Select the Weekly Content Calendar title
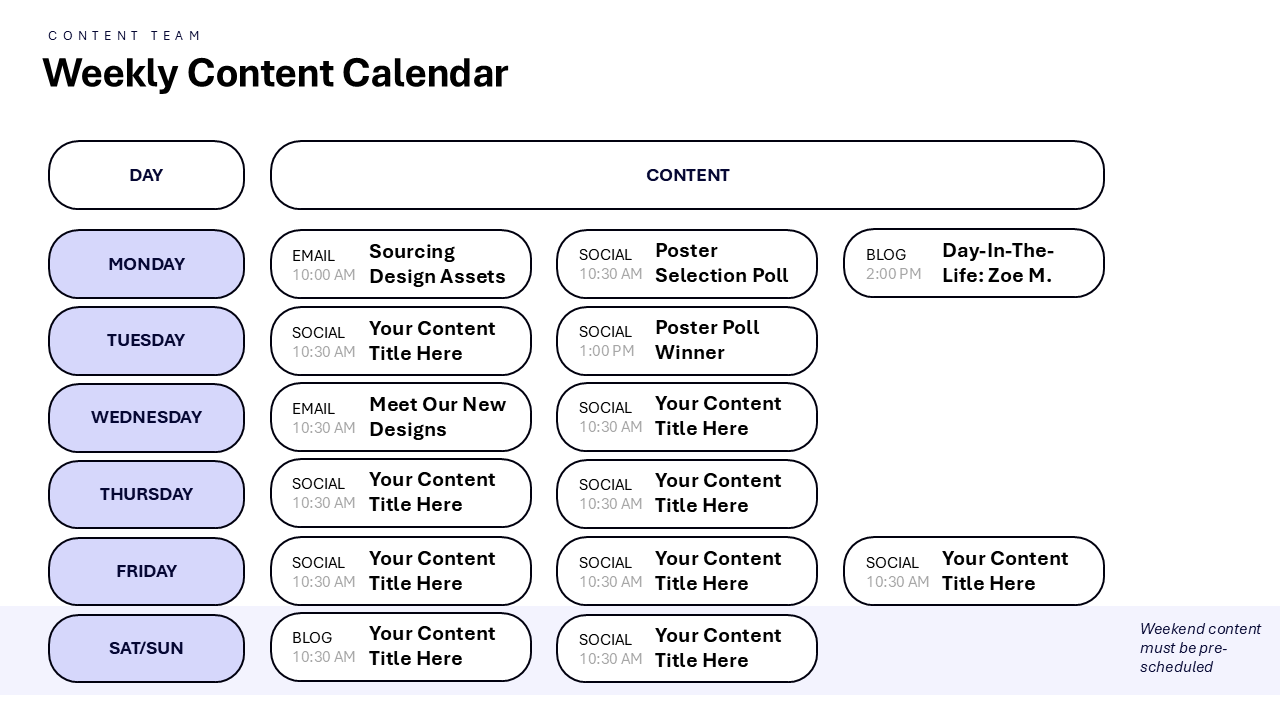The width and height of the screenshot is (1280, 720). (275, 74)
